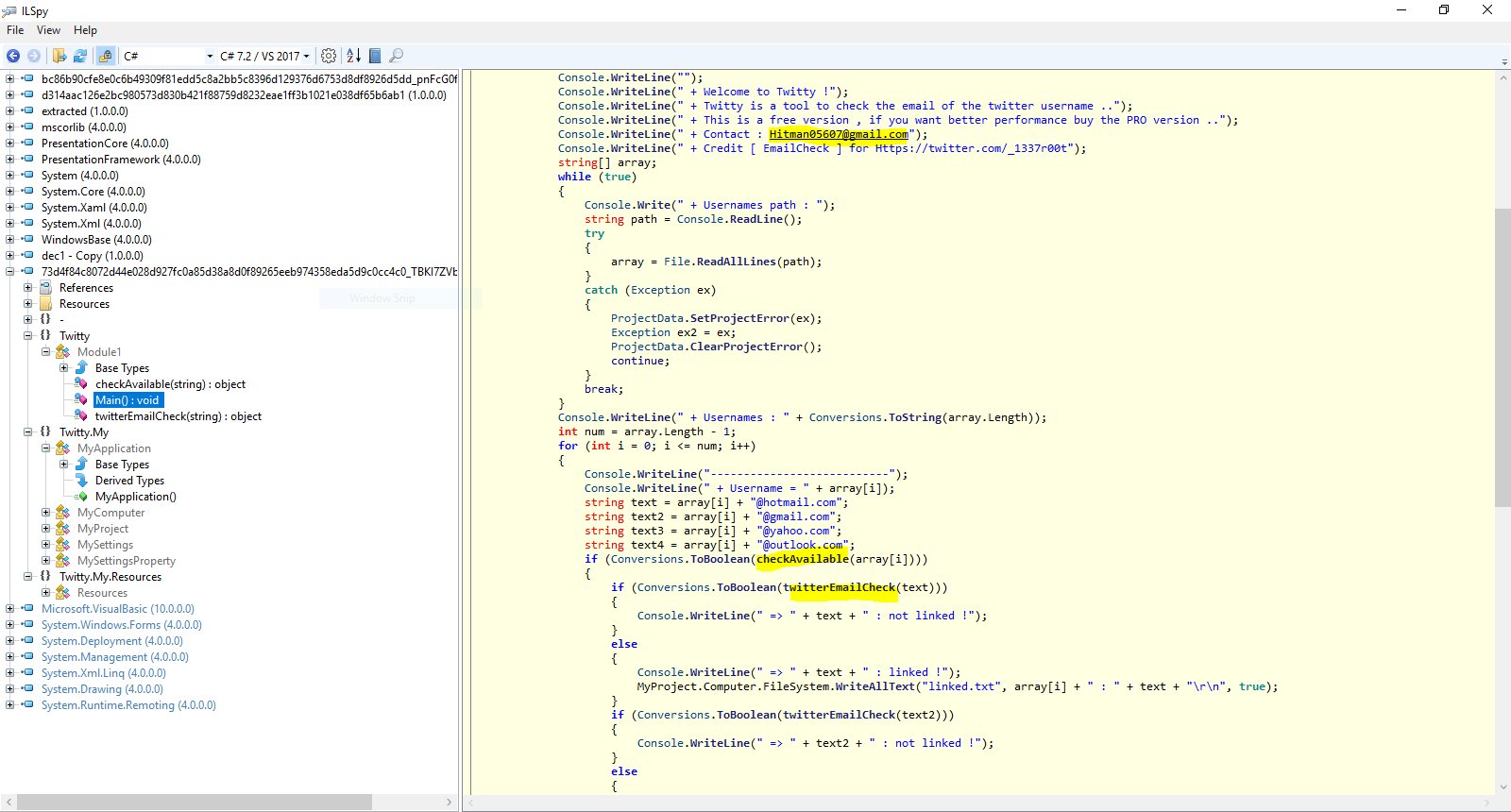
Task: Select the Twitty.My namespace node
Action: [84, 432]
